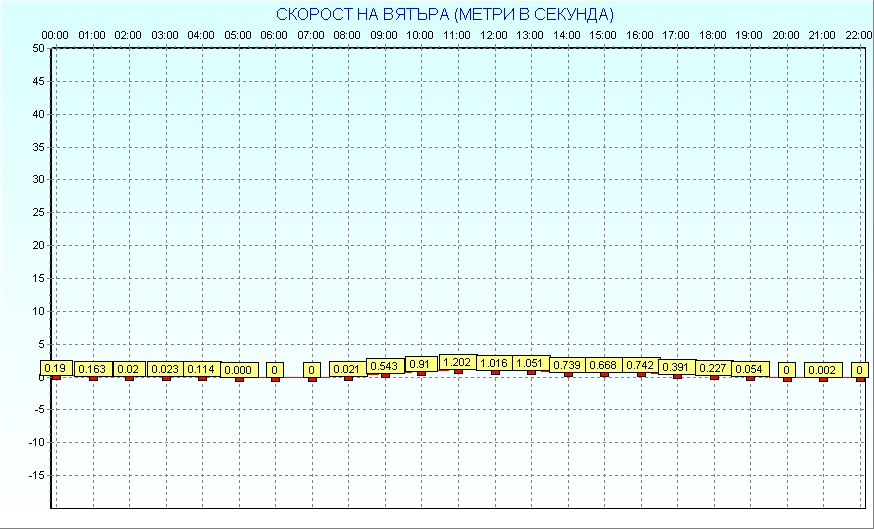Viewport: 874px width, 529px height.
Task: Select the 0.054 data label
Action: (750, 369)
